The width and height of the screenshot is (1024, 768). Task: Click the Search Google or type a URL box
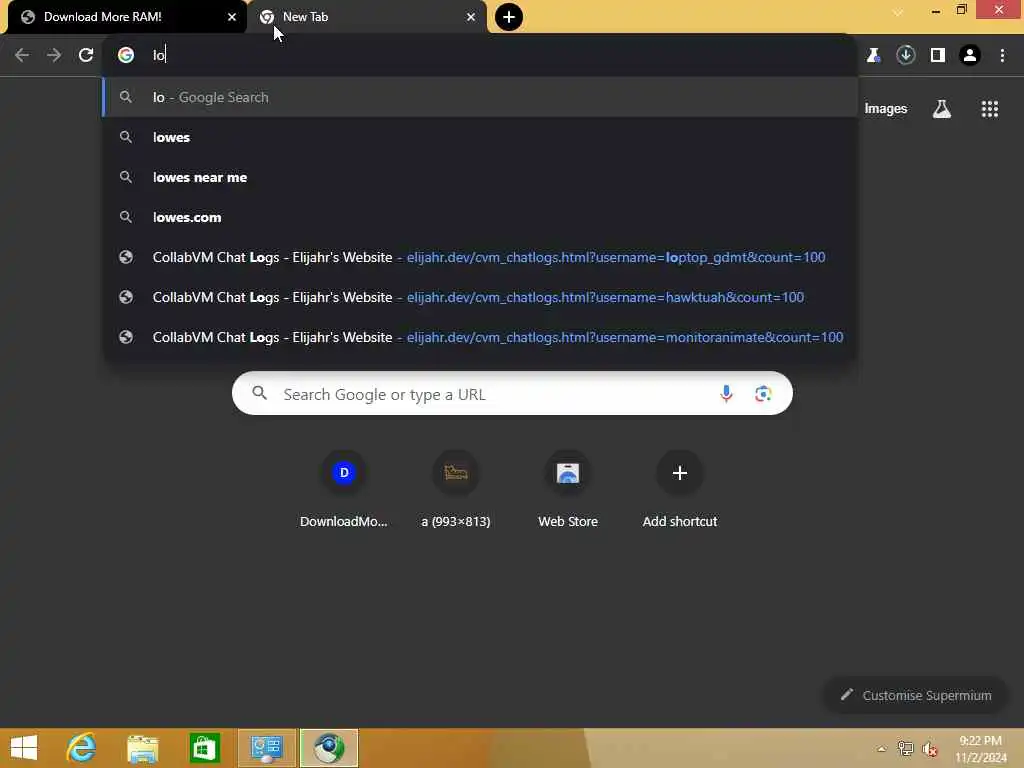coord(512,394)
